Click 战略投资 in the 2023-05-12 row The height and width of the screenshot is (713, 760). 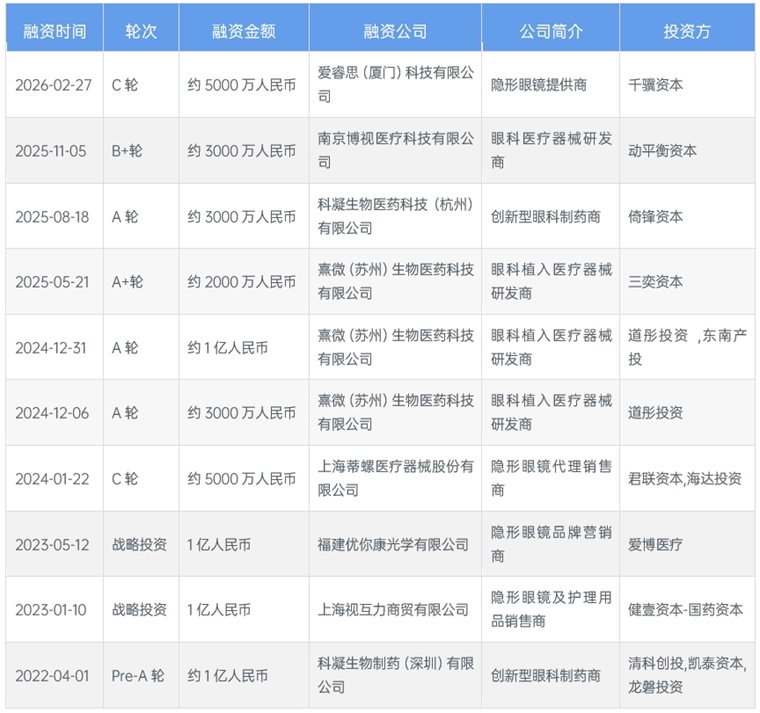point(139,545)
